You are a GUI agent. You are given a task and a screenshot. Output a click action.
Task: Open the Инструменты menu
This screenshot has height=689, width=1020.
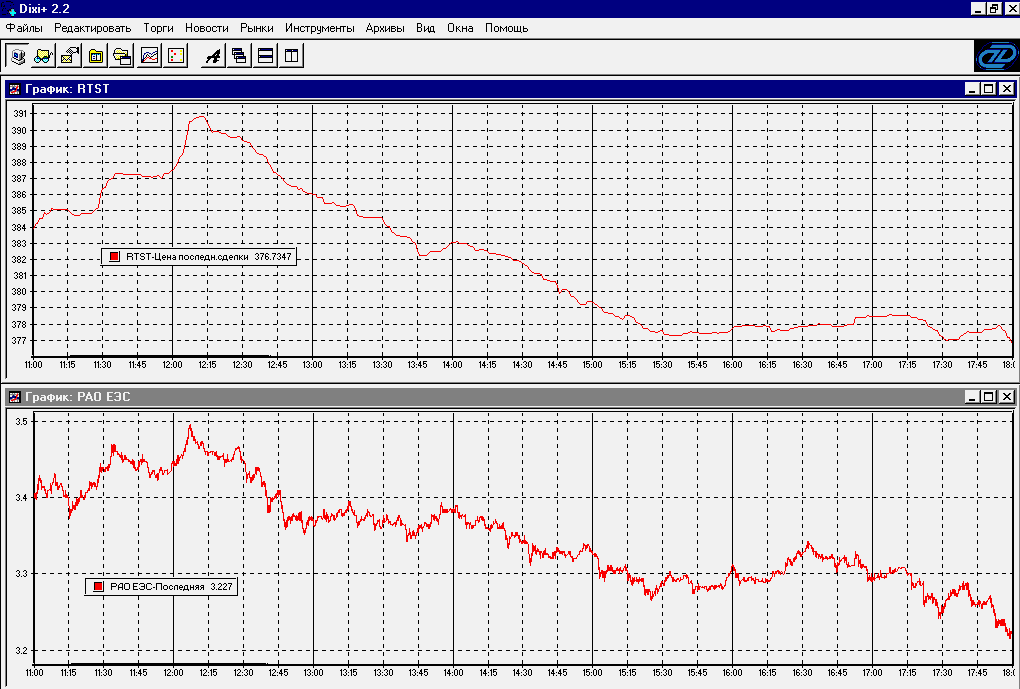tap(319, 28)
